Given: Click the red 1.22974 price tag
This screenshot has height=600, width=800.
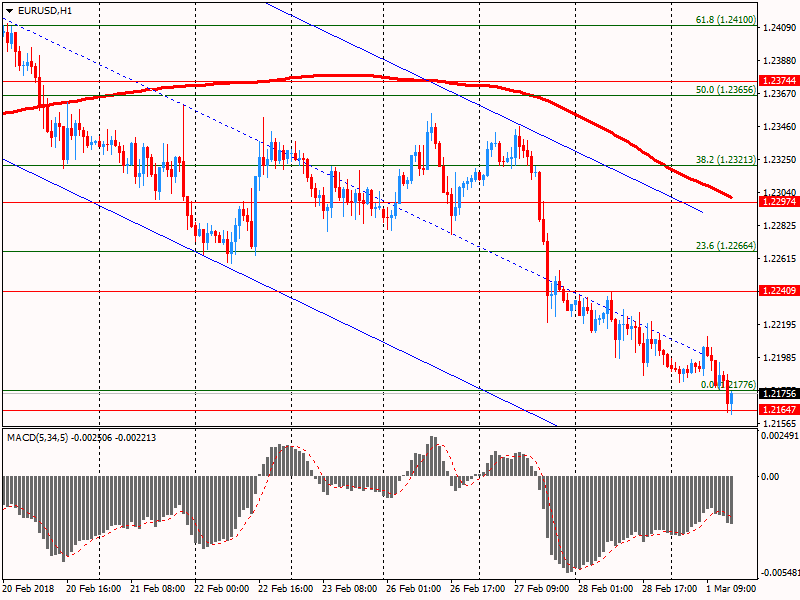Looking at the screenshot, I should click(x=778, y=202).
